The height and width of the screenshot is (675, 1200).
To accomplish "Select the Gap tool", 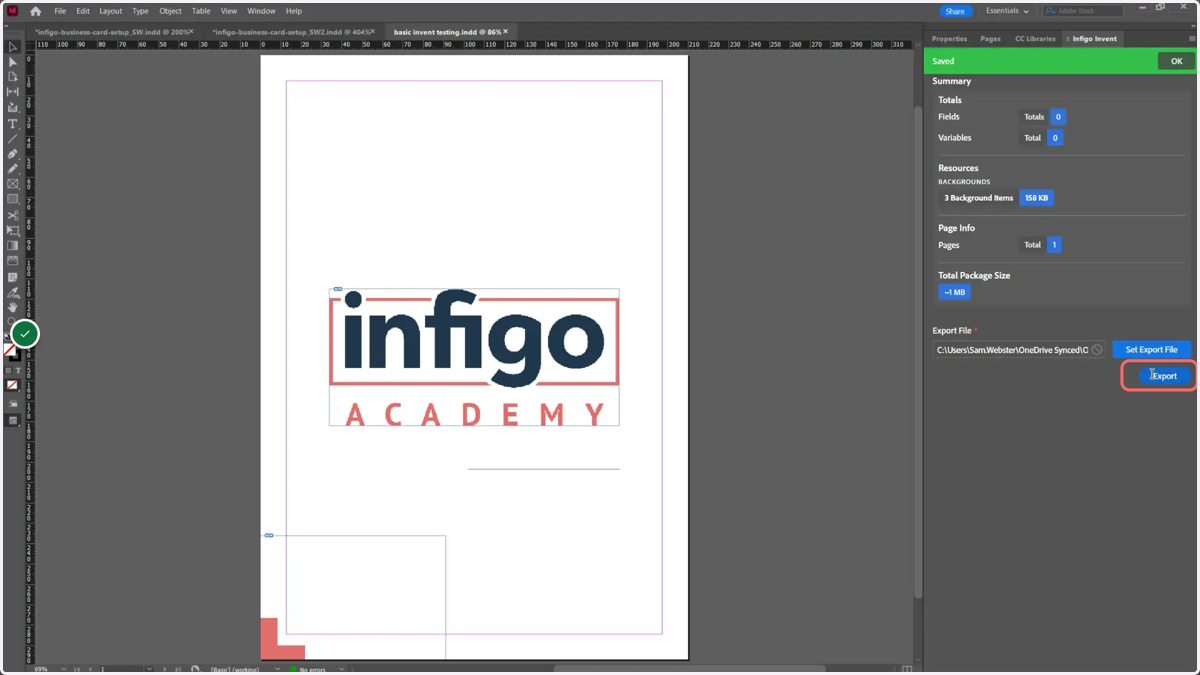I will 13,92.
